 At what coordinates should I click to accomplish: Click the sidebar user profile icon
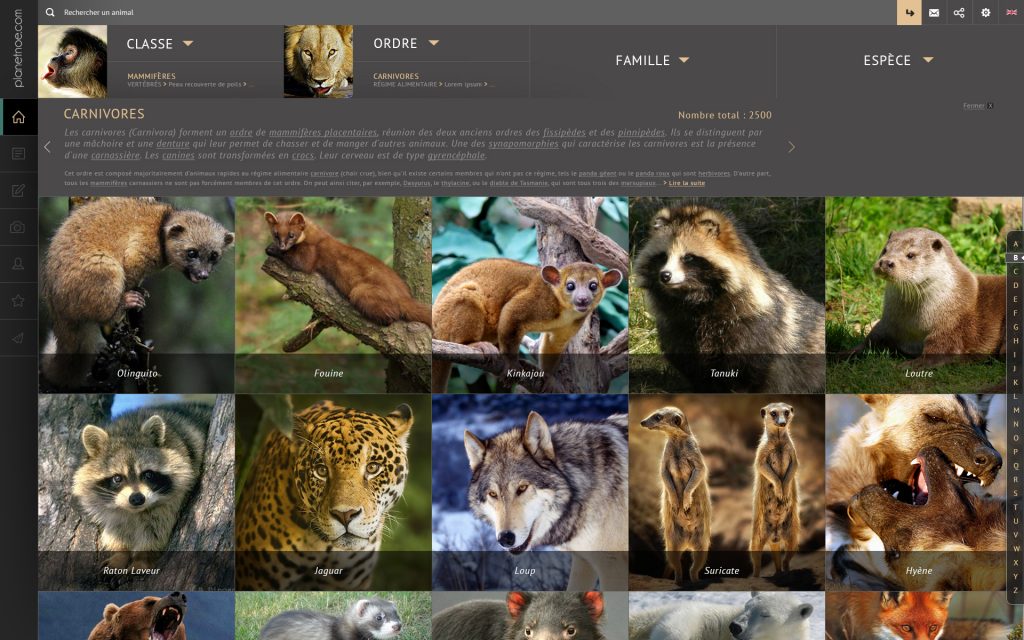[18, 264]
